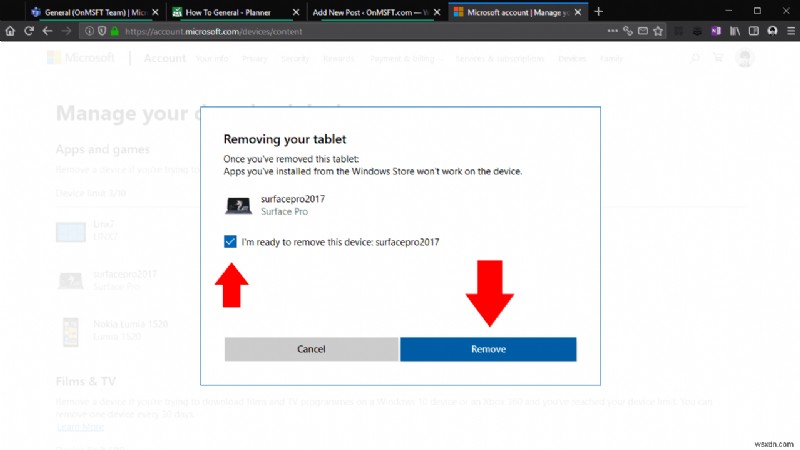Click the Linx7 device thumbnail in background
Viewport: 800px width, 450px height.
pyautogui.click(x=70, y=232)
